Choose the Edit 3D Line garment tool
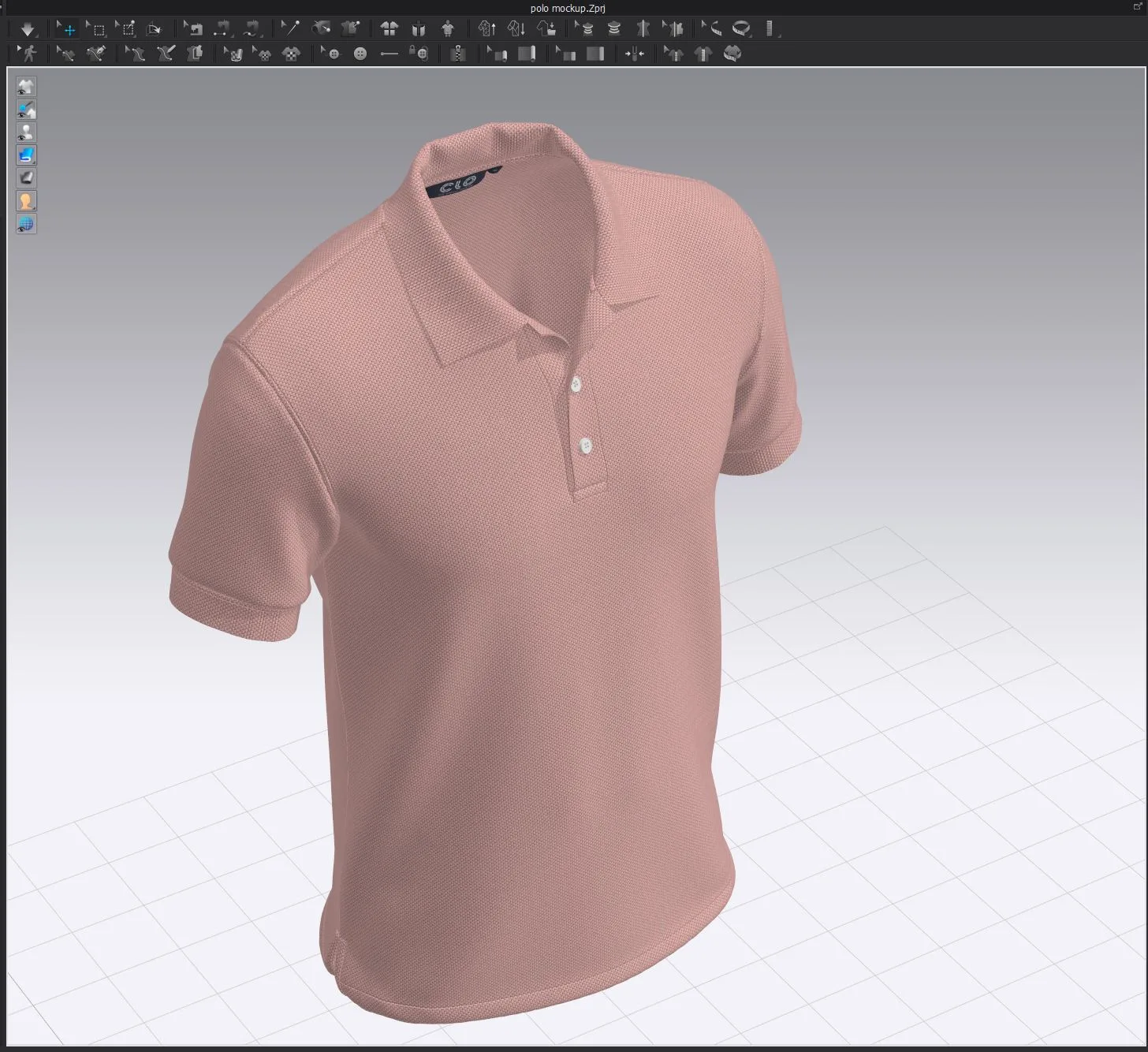The width and height of the screenshot is (1148, 1052). pos(136,54)
